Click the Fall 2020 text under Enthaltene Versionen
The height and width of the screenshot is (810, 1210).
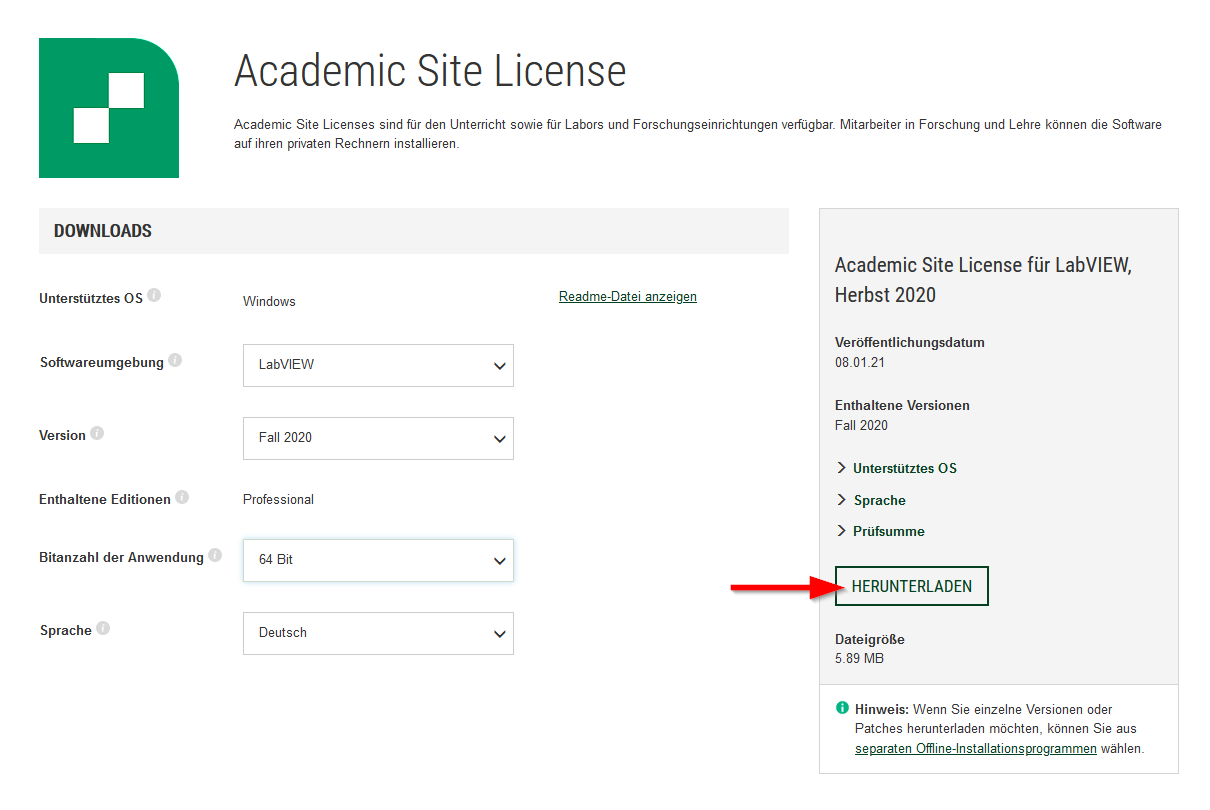pos(861,425)
